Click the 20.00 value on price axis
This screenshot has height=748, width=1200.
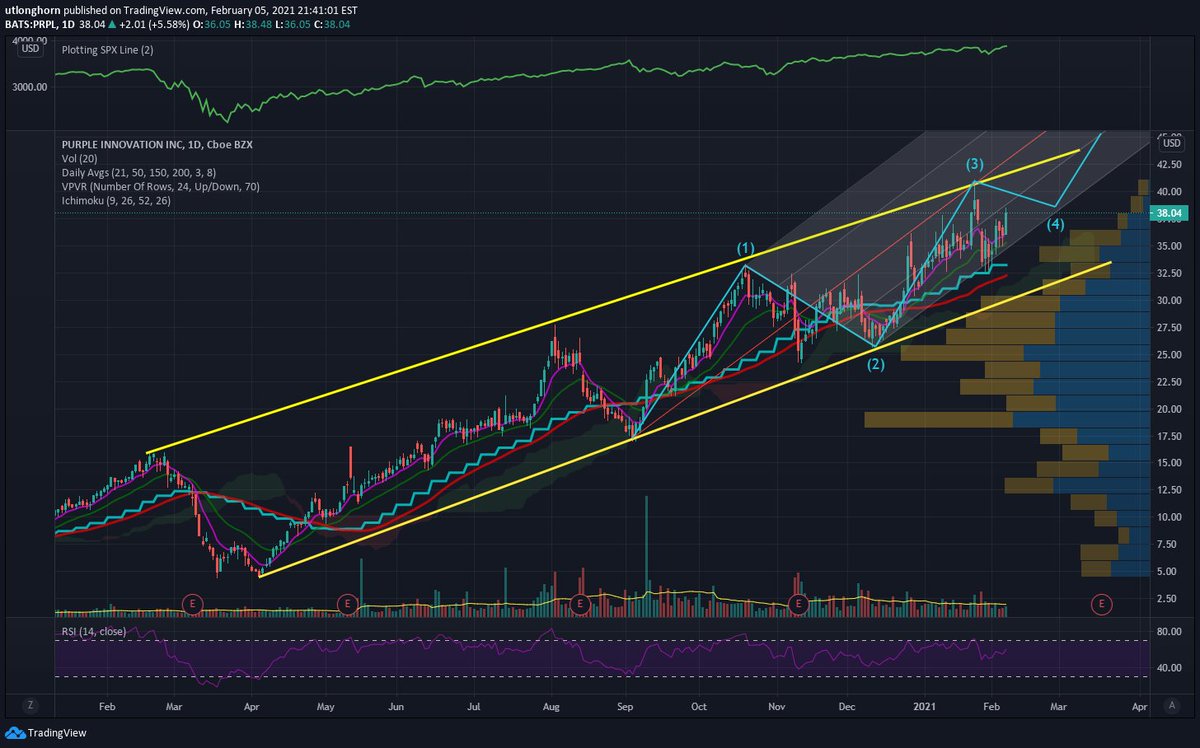coord(1171,409)
